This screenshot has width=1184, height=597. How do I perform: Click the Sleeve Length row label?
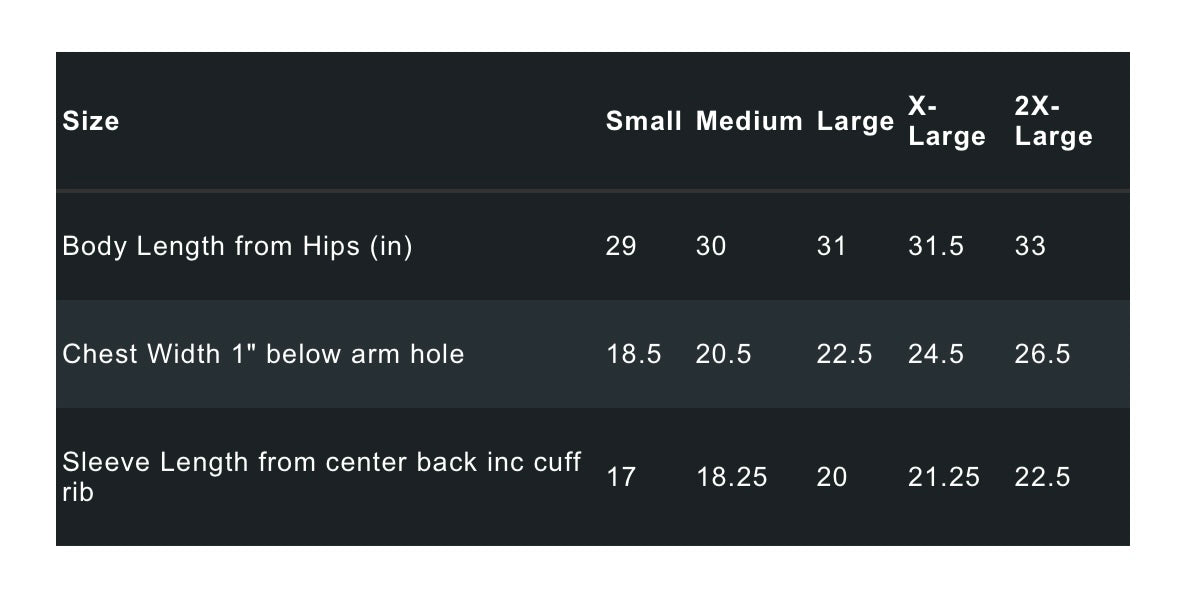pyautogui.click(x=321, y=476)
